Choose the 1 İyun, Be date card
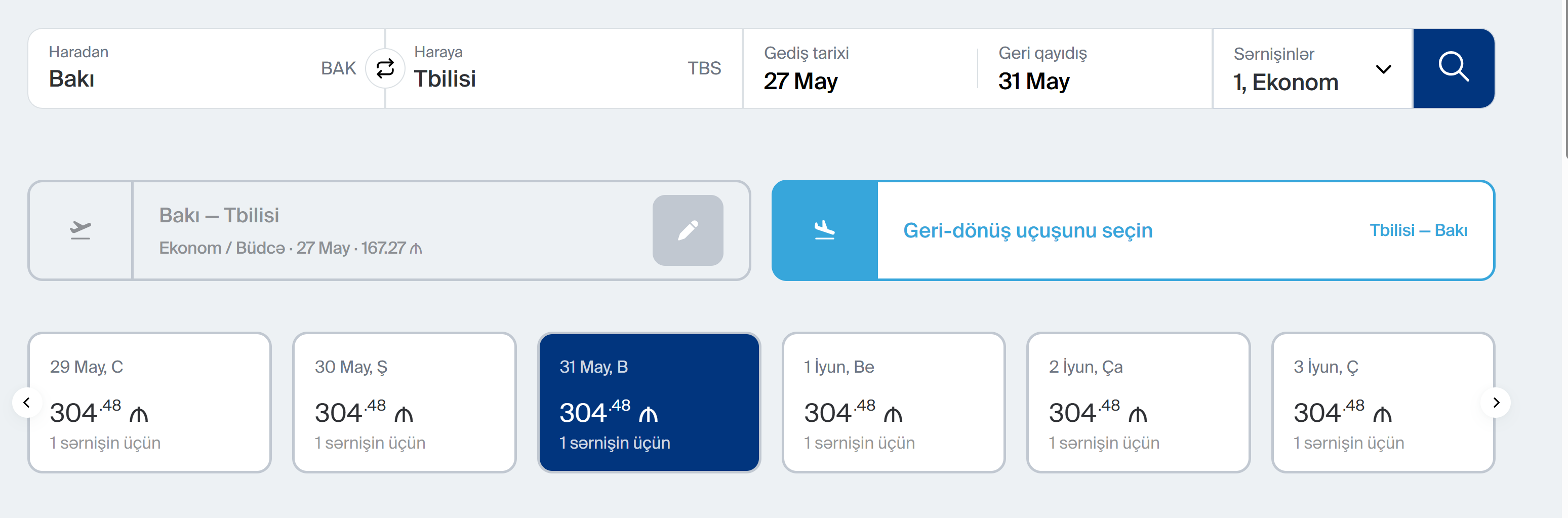1568x518 pixels. [x=893, y=403]
